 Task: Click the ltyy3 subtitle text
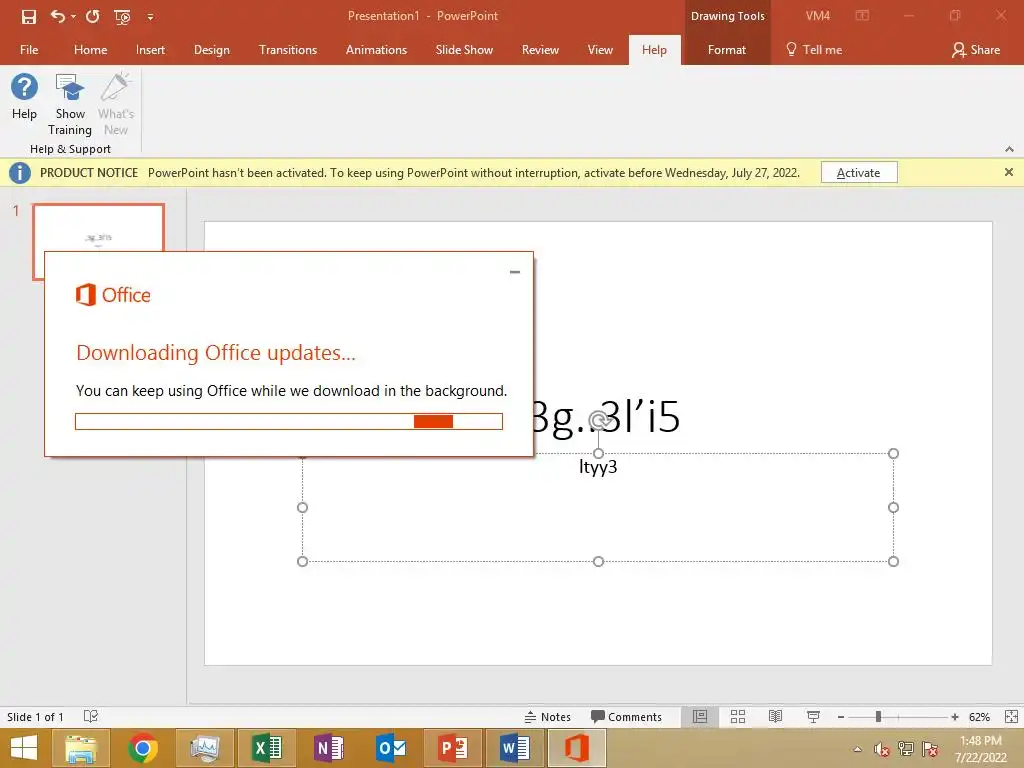(598, 466)
